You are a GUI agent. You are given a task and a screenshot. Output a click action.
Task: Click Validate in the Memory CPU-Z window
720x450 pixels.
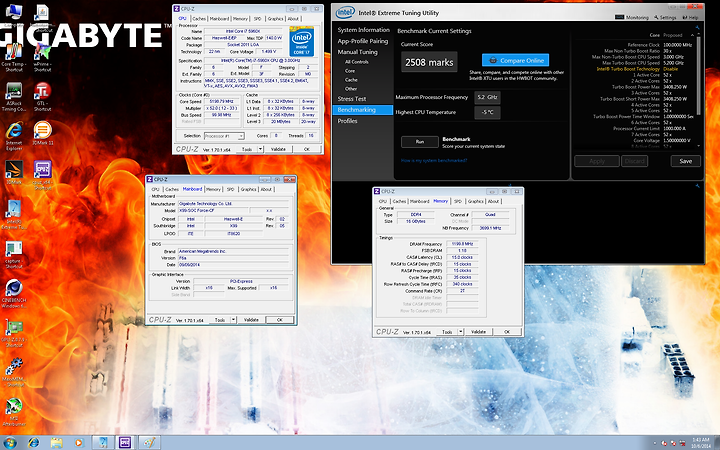tap(478, 332)
